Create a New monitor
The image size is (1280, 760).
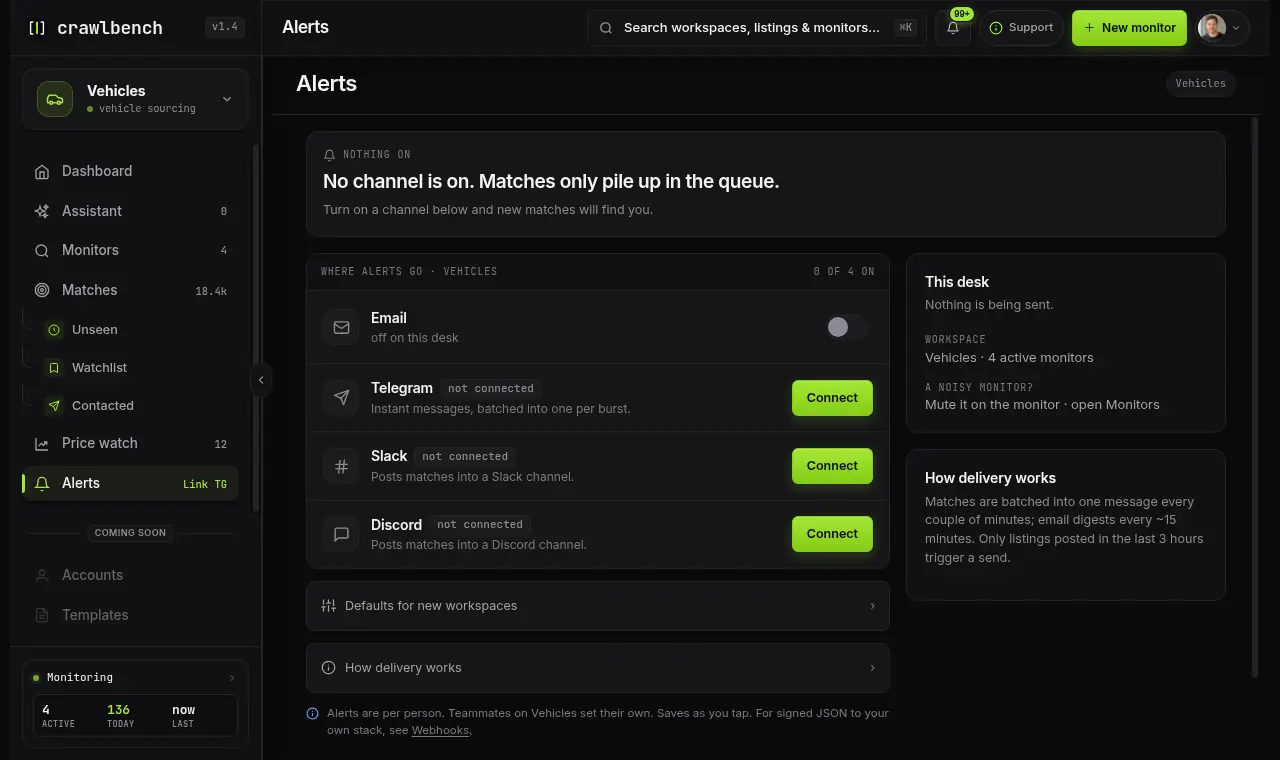(1129, 28)
